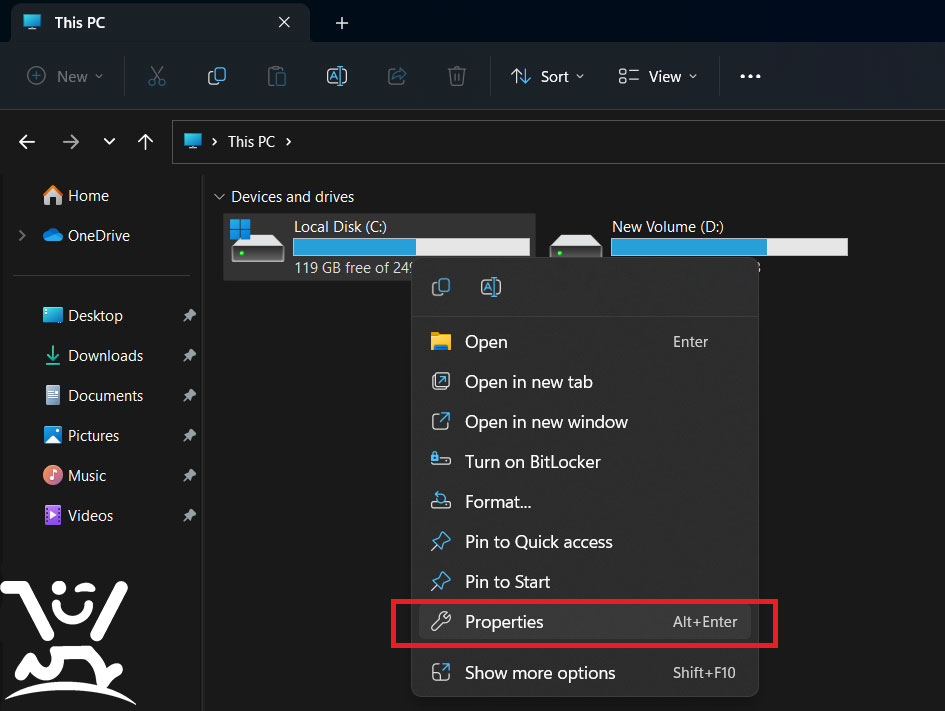Click the Rename icon in the toolbar
Image resolution: width=945 pixels, height=711 pixels.
[337, 77]
